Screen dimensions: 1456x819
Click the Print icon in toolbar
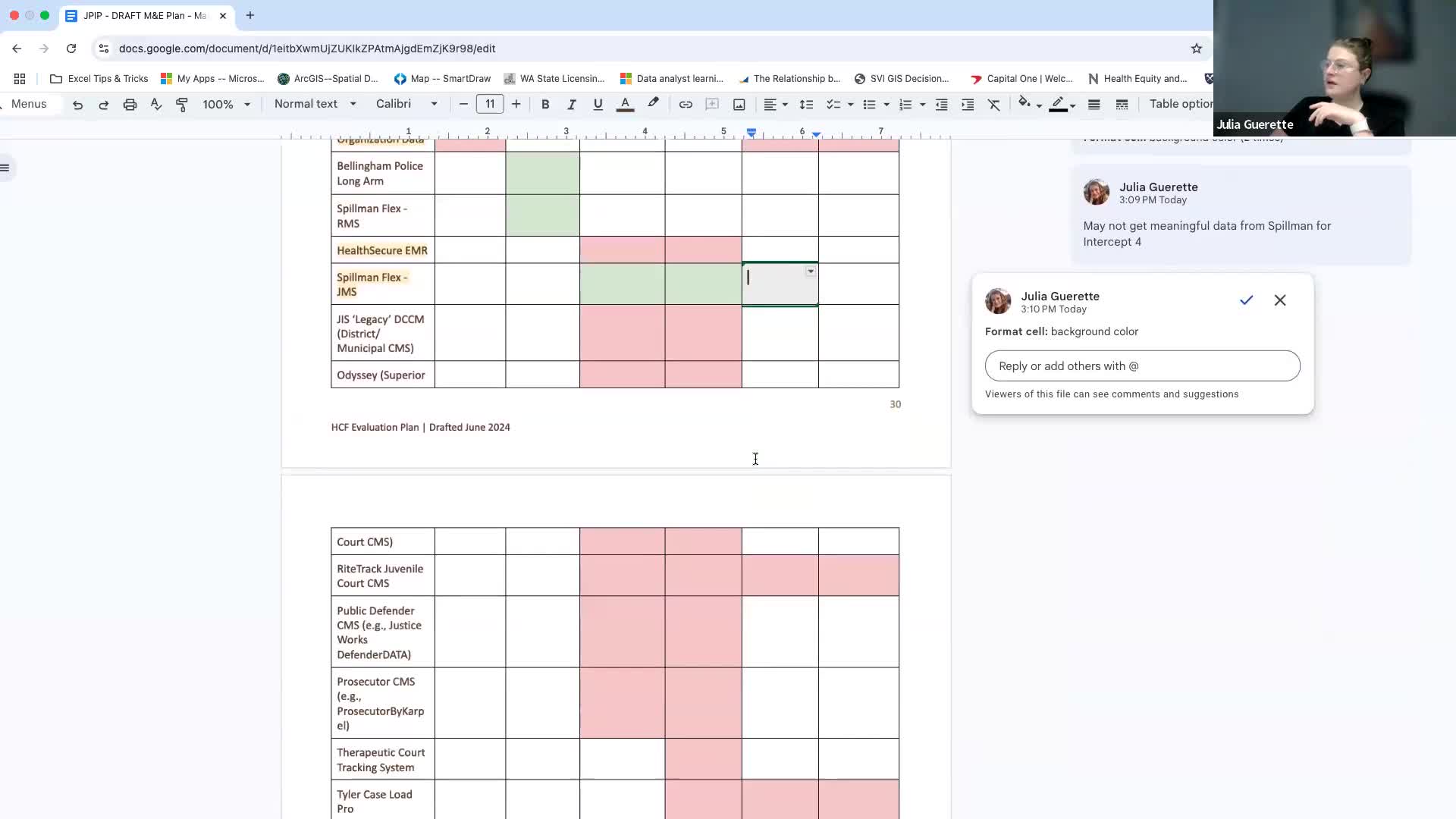(130, 105)
